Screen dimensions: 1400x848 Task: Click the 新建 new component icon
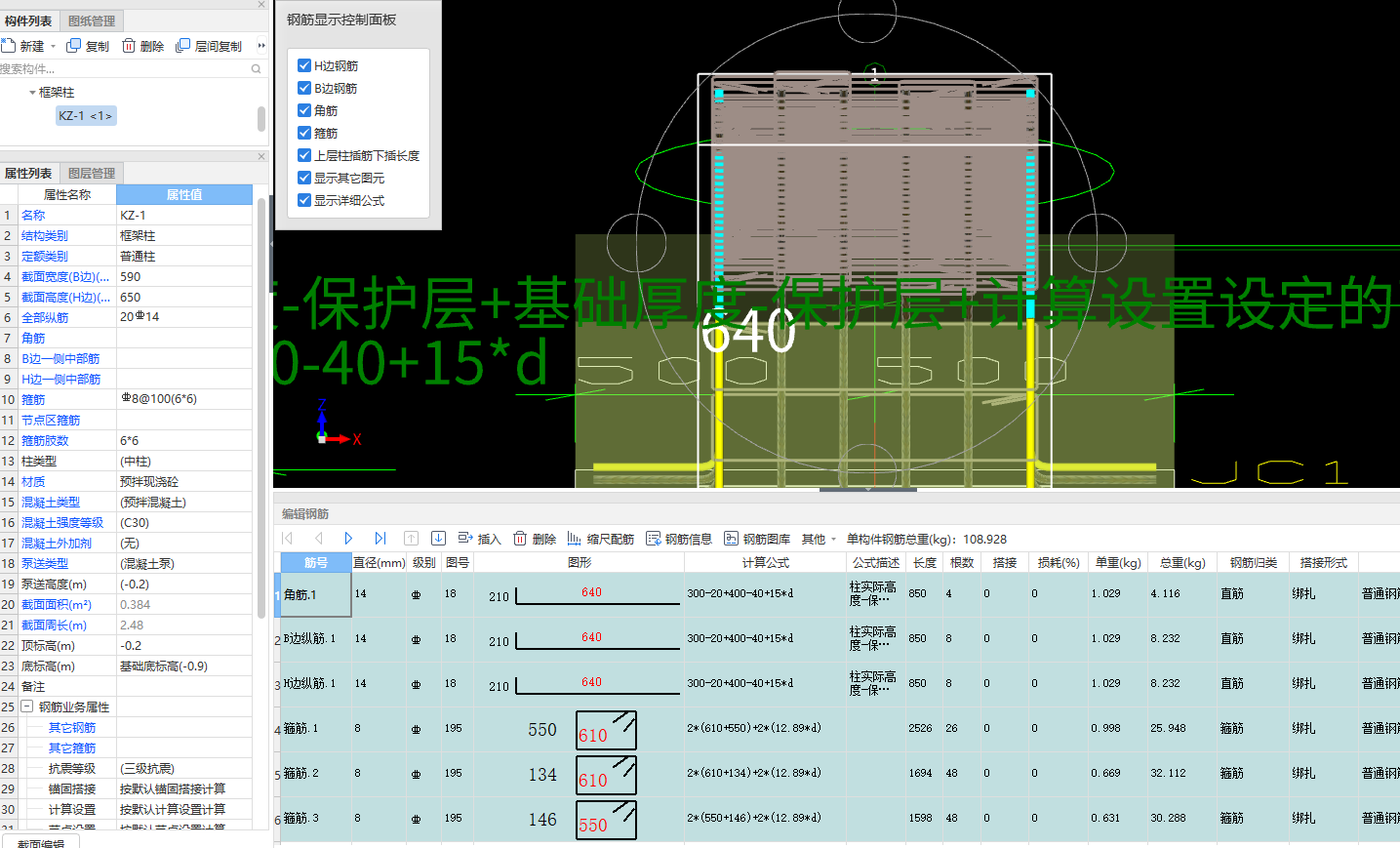coord(8,46)
